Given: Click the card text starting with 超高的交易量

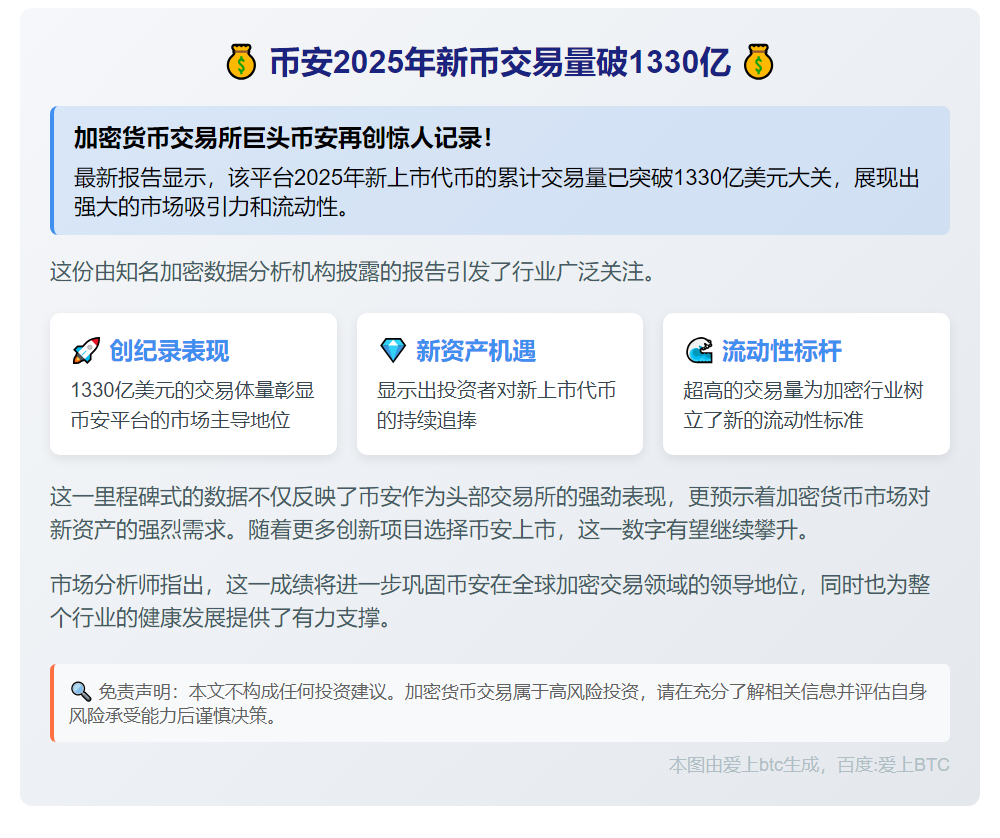Looking at the screenshot, I should [803, 405].
